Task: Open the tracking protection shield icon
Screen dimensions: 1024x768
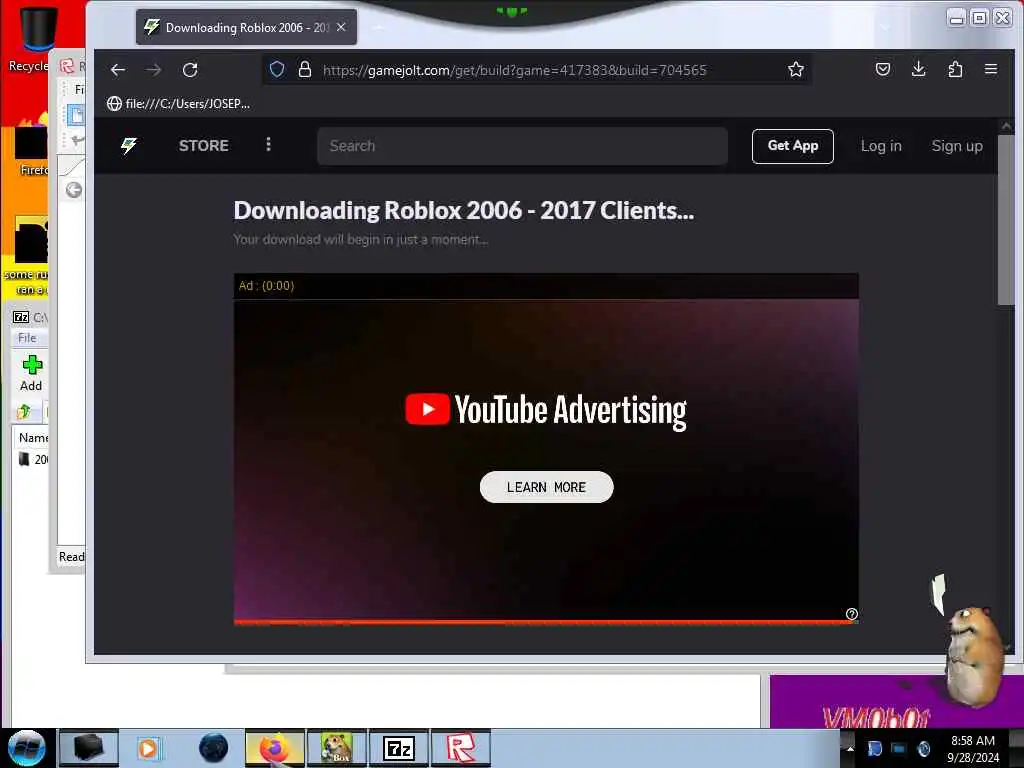Action: click(x=277, y=69)
